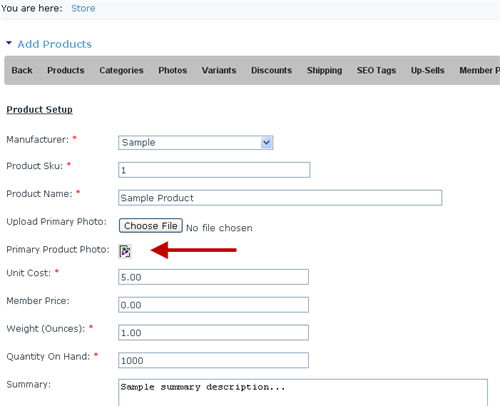Image resolution: width=500 pixels, height=406 pixels.
Task: Focus the Quantity On Hand field
Action: (x=213, y=360)
